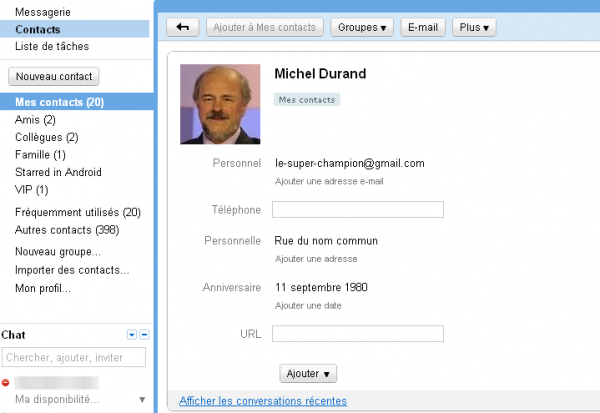
Task: Click the E-mail button
Action: 423,27
